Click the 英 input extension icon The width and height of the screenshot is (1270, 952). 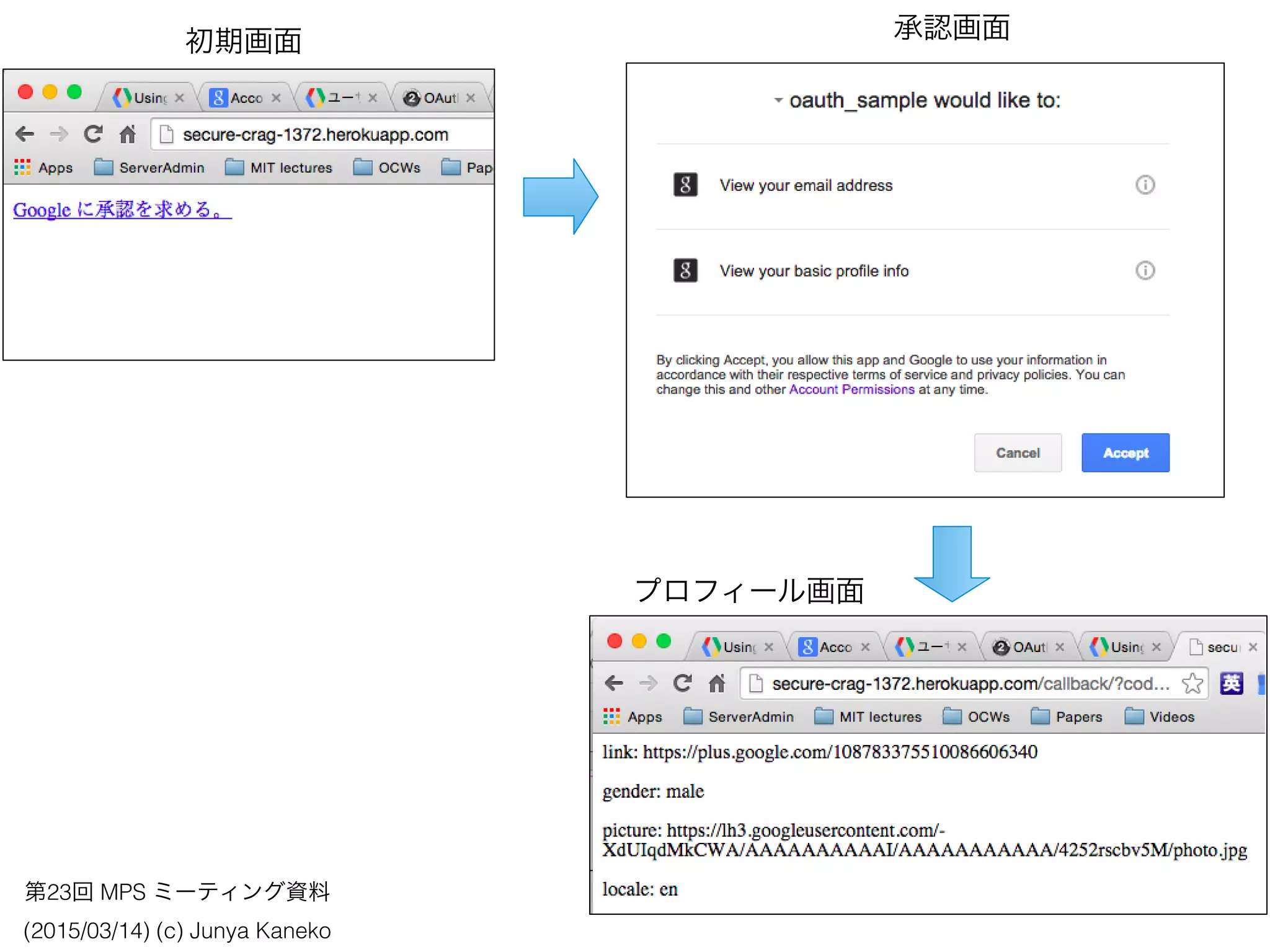coord(1231,684)
